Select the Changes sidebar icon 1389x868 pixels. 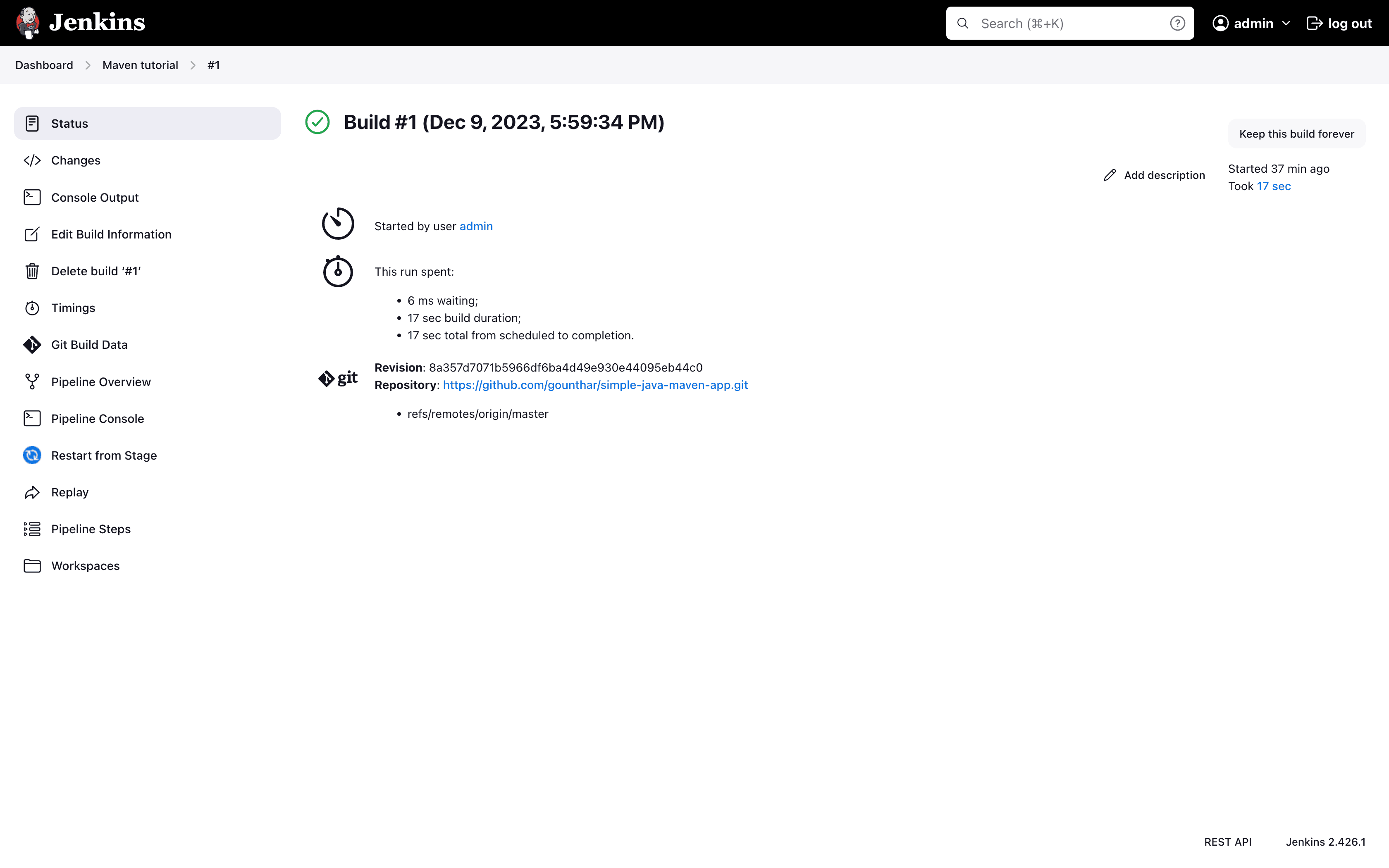click(31, 160)
